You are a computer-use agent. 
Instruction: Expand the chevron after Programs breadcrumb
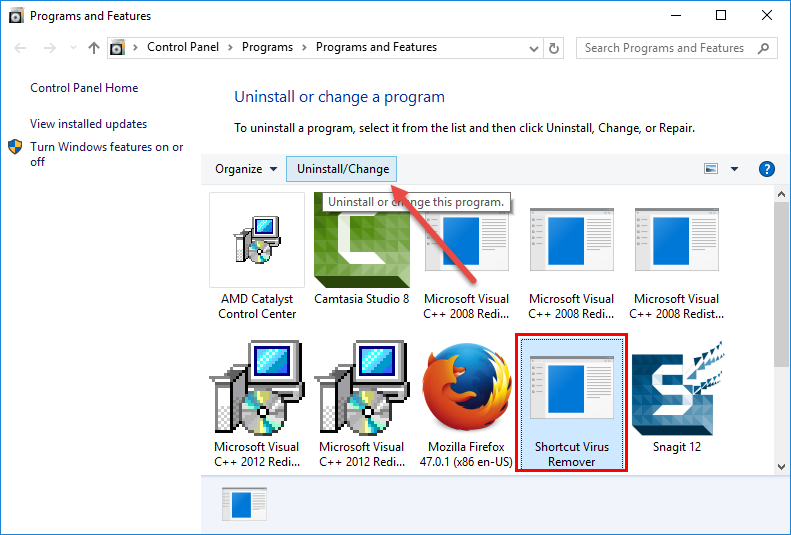coord(304,47)
